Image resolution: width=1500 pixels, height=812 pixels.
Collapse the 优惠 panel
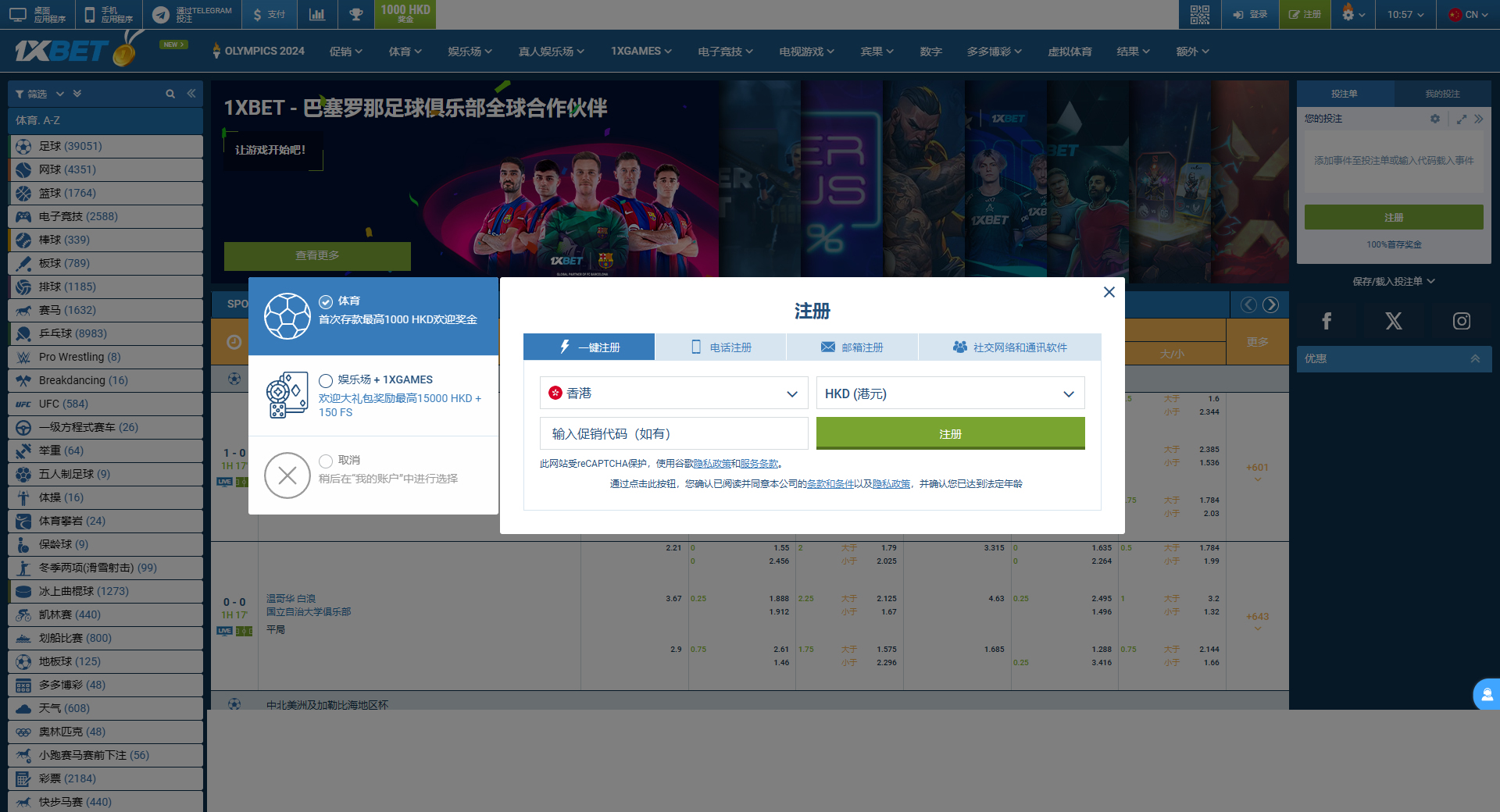[x=1475, y=358]
